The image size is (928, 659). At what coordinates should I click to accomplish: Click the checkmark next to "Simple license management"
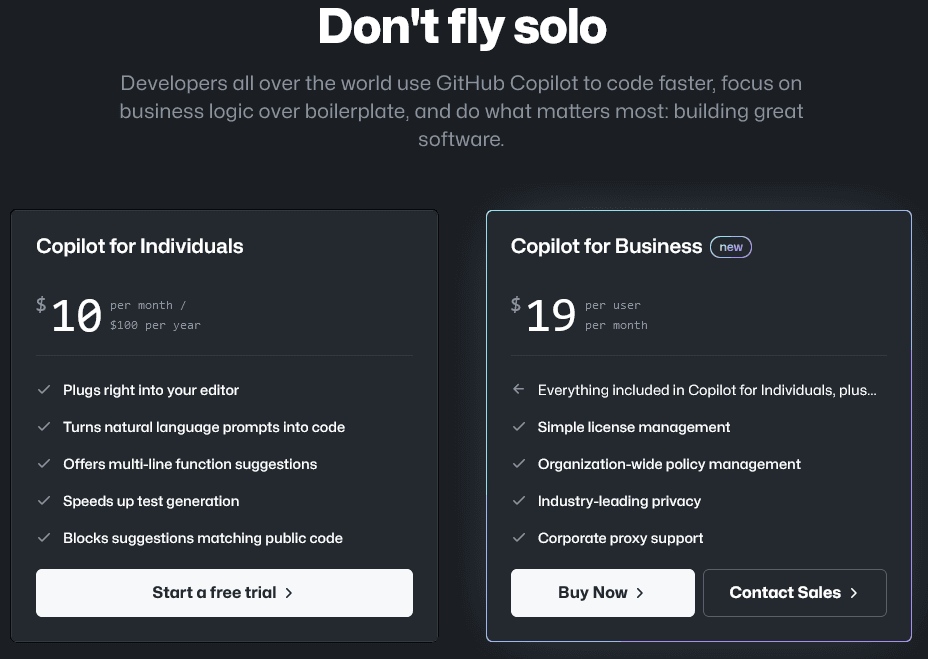[x=519, y=427]
